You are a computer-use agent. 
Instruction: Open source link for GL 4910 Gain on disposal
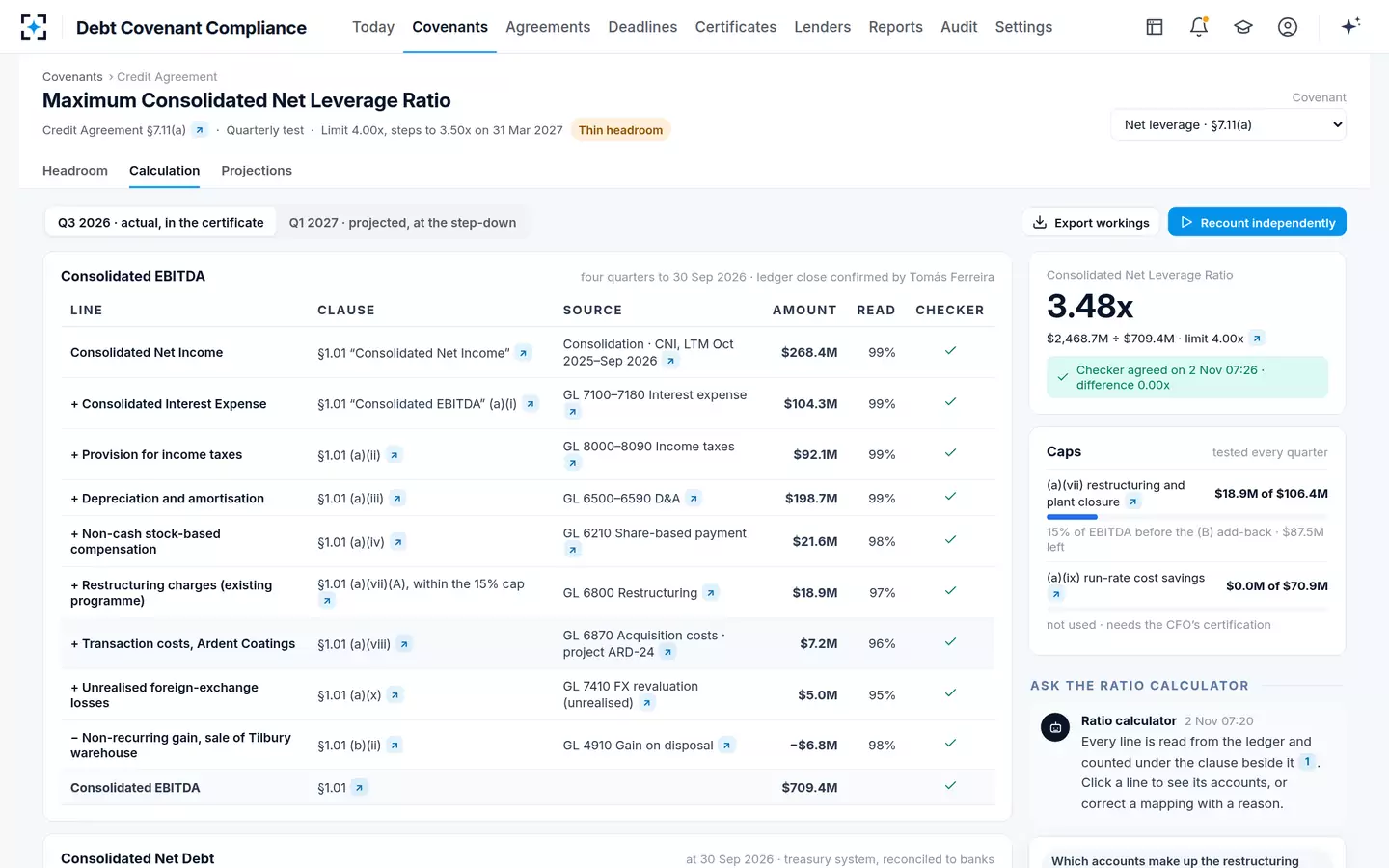727,746
